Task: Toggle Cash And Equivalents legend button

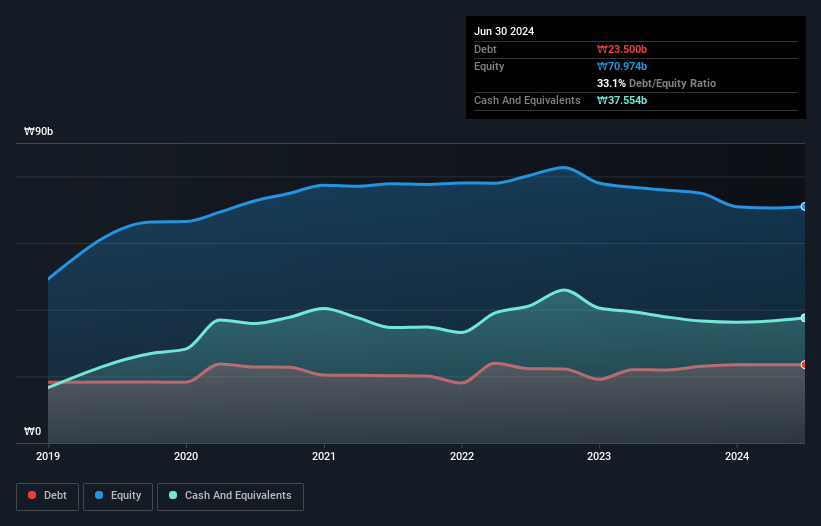Action: pyautogui.click(x=230, y=496)
